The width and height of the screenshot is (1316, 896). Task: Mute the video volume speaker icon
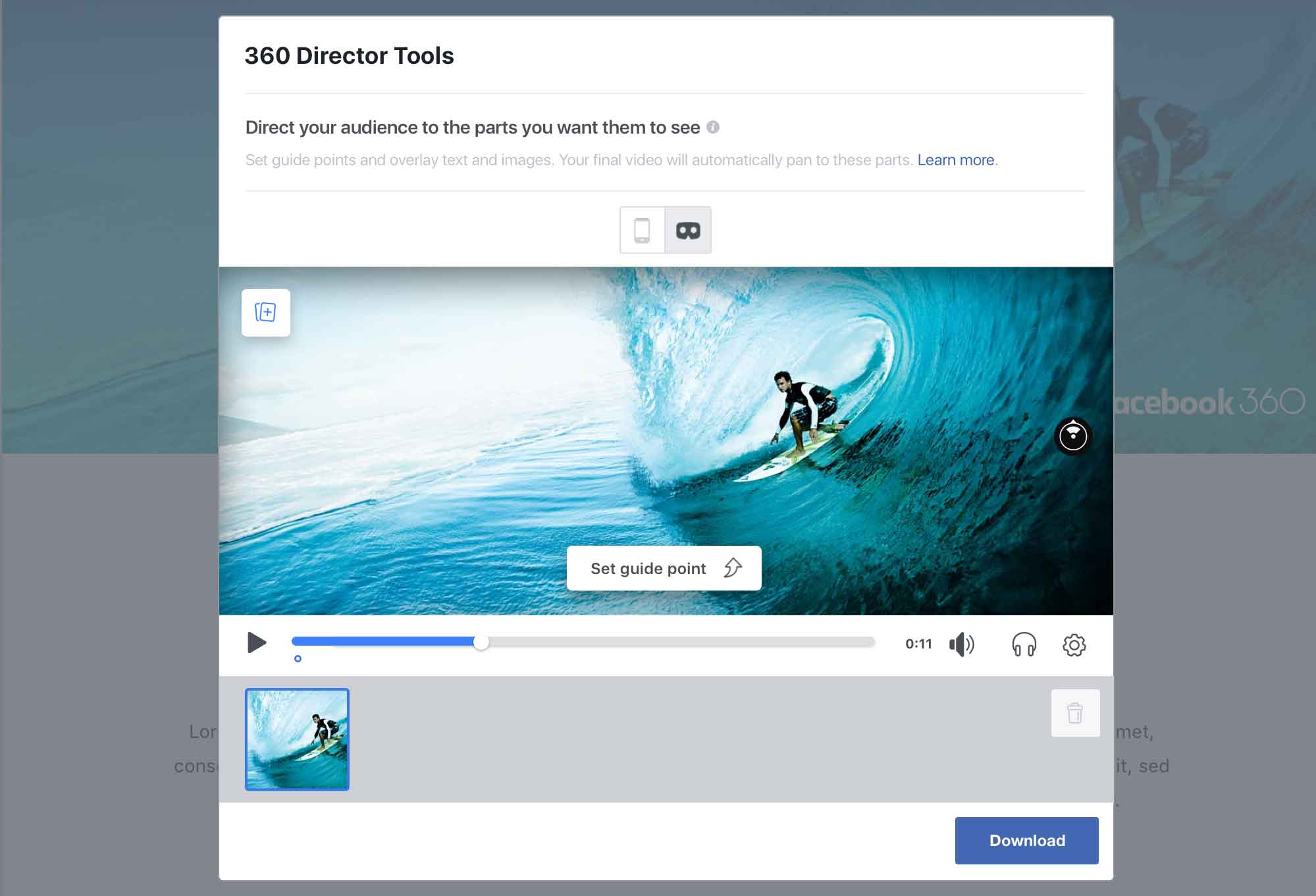point(962,645)
